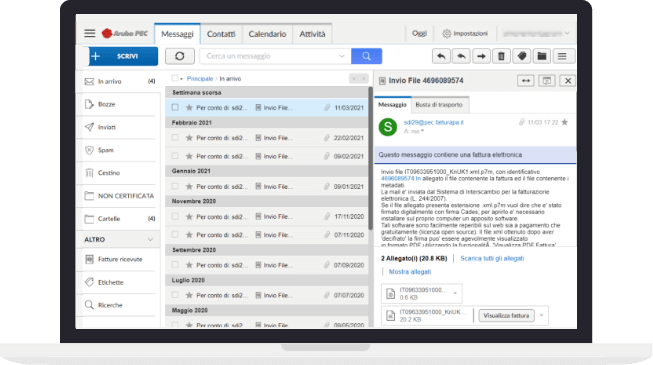Select the Busta di trasporto tab
653x365 pixels.
coord(439,105)
